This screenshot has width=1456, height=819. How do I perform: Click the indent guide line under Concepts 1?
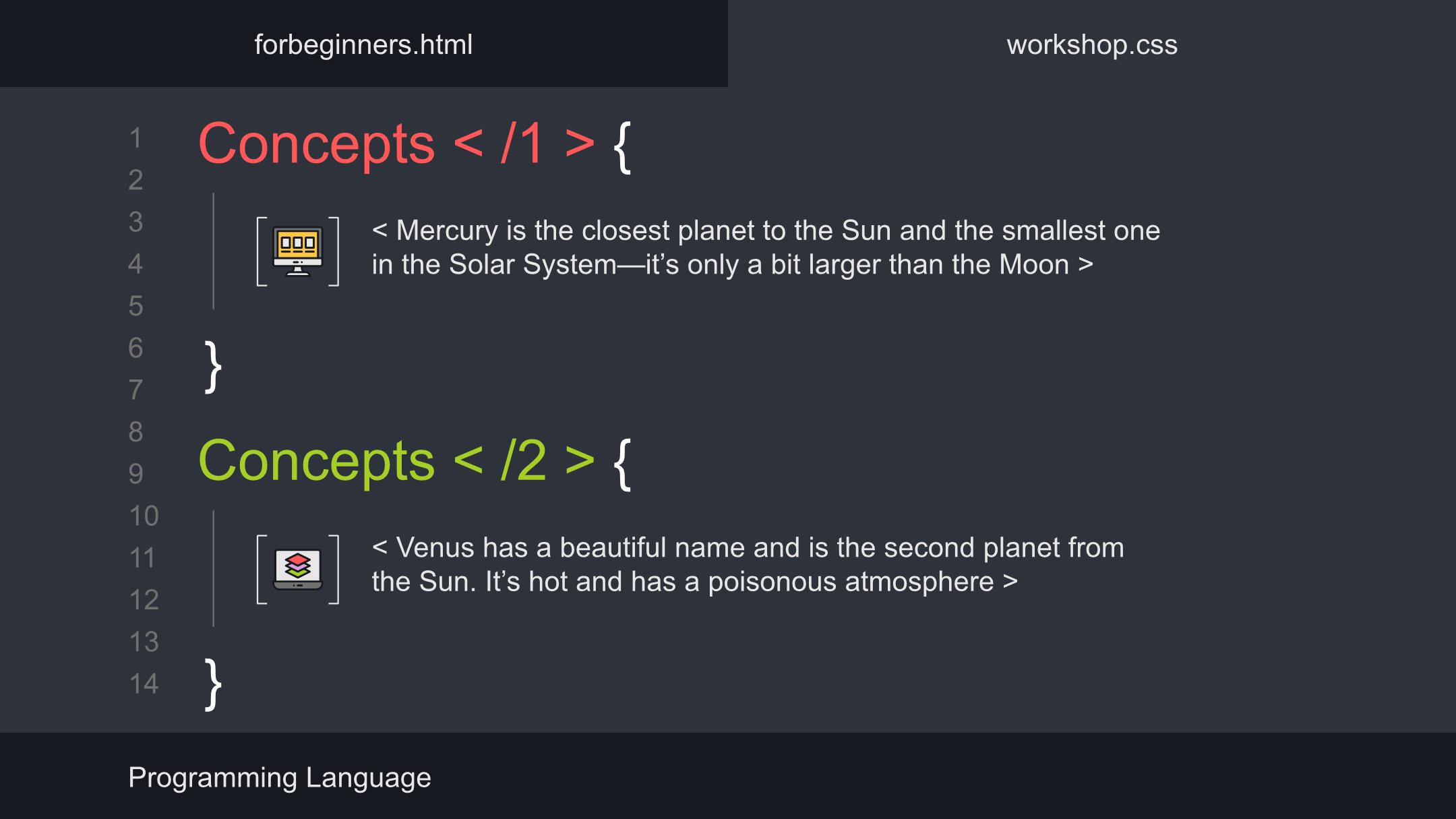click(x=214, y=251)
